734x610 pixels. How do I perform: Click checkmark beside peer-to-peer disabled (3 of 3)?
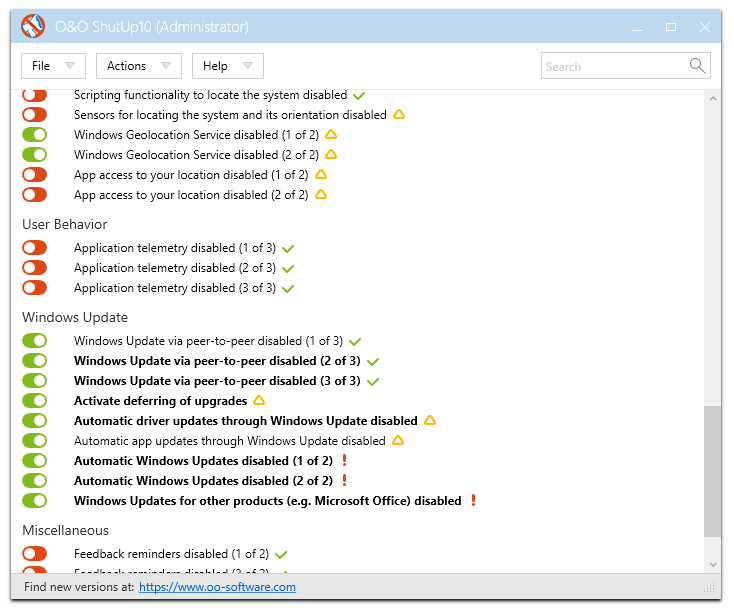pyautogui.click(x=373, y=382)
